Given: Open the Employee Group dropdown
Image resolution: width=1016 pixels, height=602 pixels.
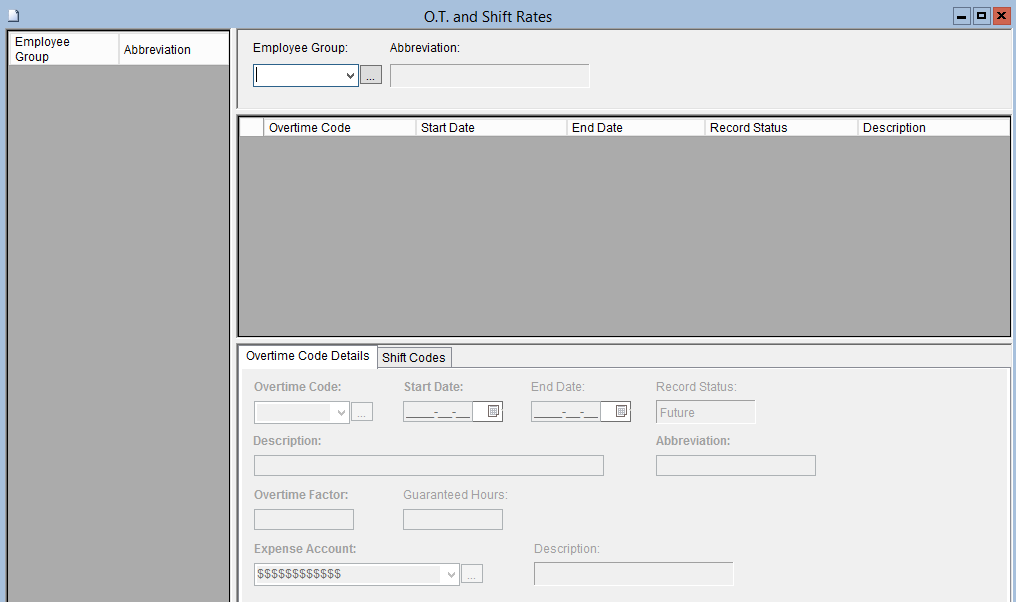Looking at the screenshot, I should point(350,76).
